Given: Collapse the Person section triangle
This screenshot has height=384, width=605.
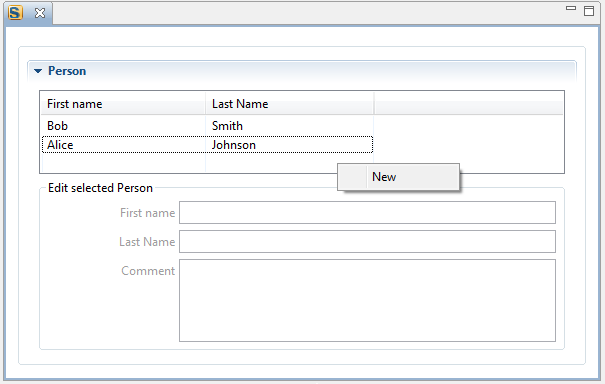Looking at the screenshot, I should (x=38, y=71).
